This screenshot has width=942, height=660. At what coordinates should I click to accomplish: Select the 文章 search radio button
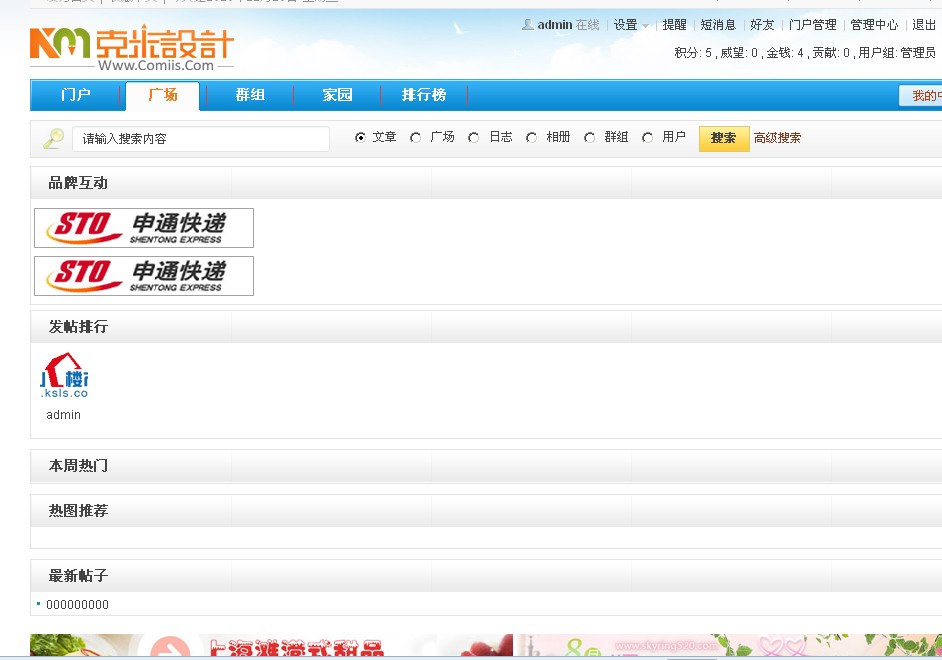(360, 138)
